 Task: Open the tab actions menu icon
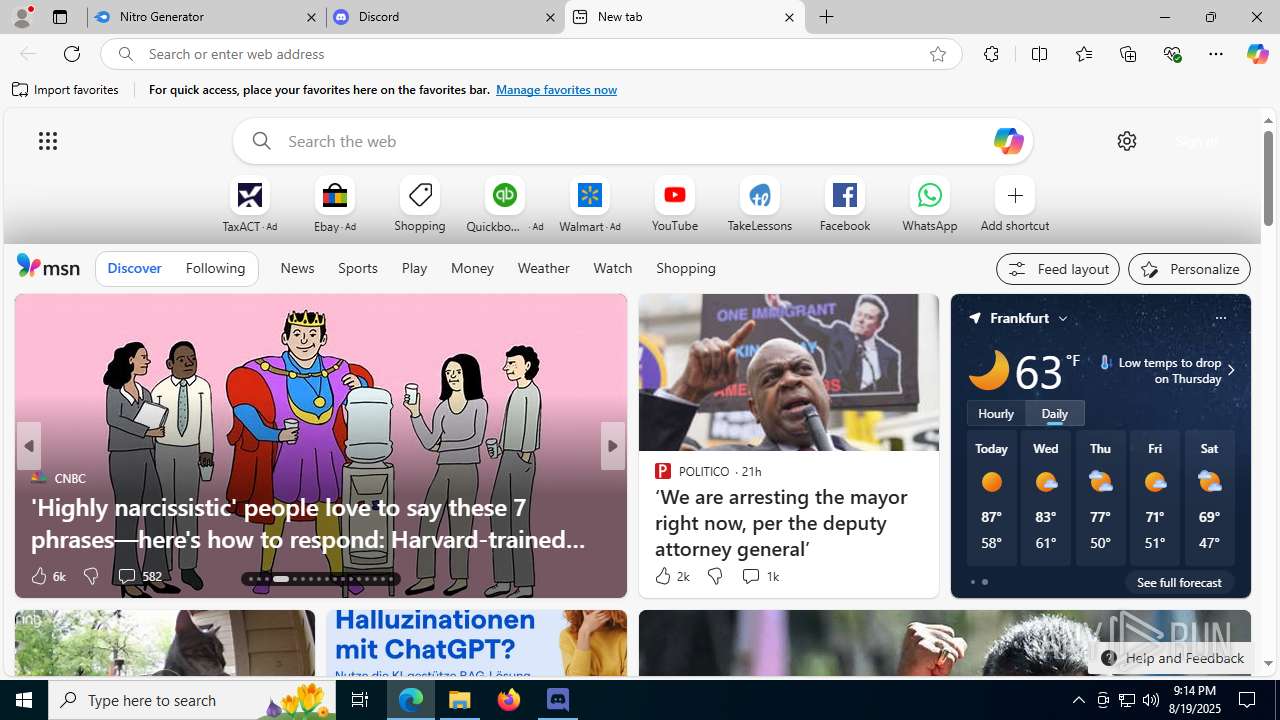[60, 17]
